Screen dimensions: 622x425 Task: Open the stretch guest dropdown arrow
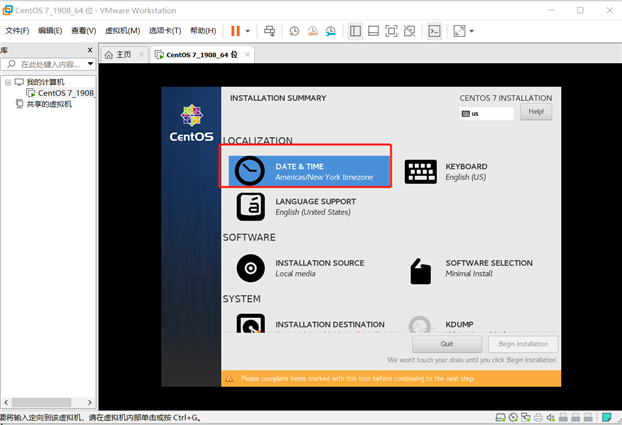(x=472, y=31)
